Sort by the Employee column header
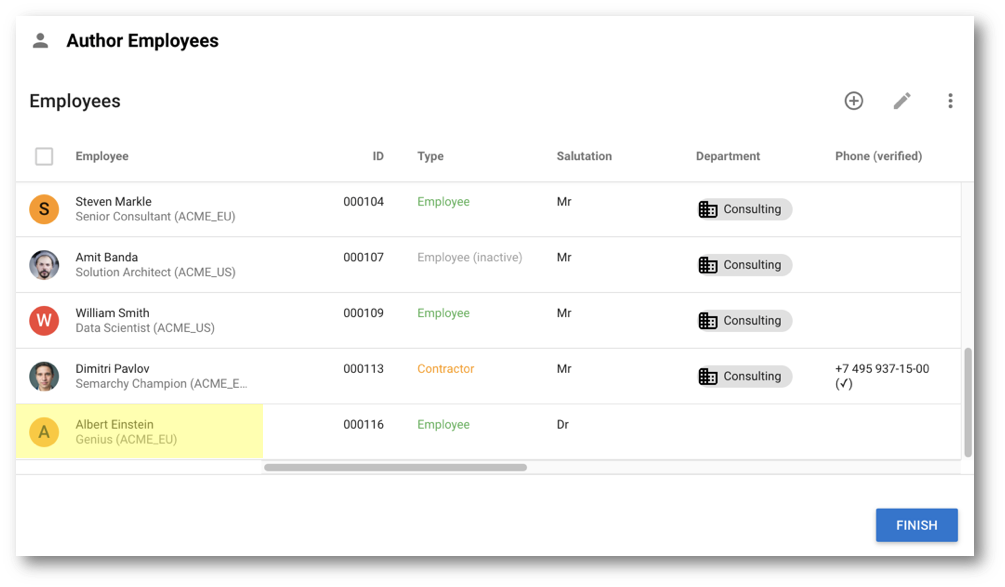The height and width of the screenshot is (587, 1005). (102, 156)
